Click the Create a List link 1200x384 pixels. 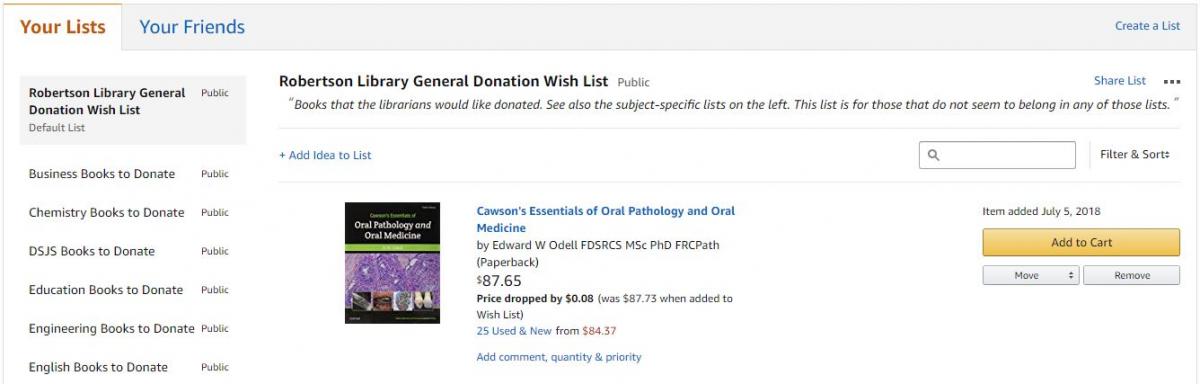coord(1147,26)
